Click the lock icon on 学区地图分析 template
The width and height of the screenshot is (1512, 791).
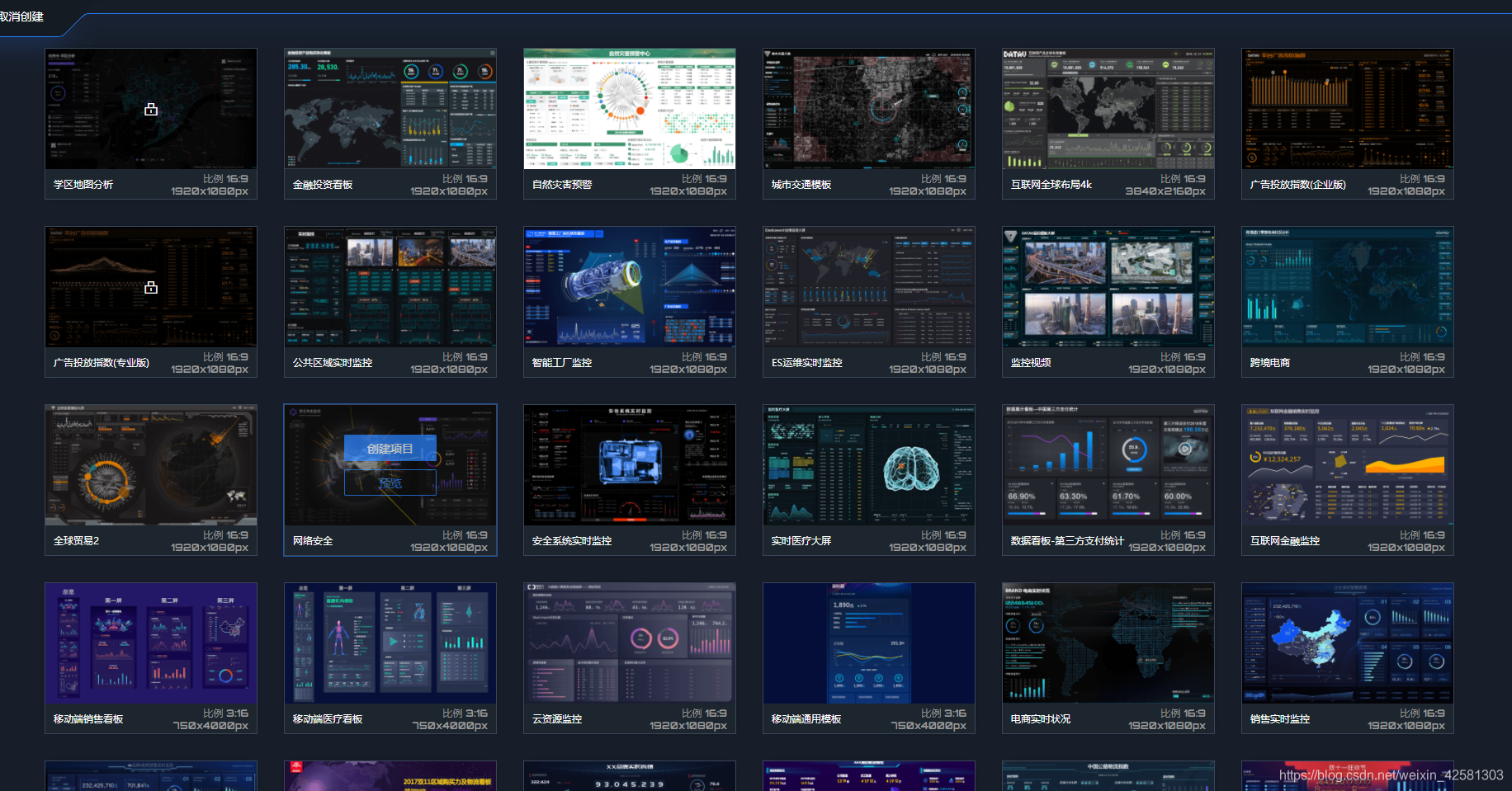(151, 109)
